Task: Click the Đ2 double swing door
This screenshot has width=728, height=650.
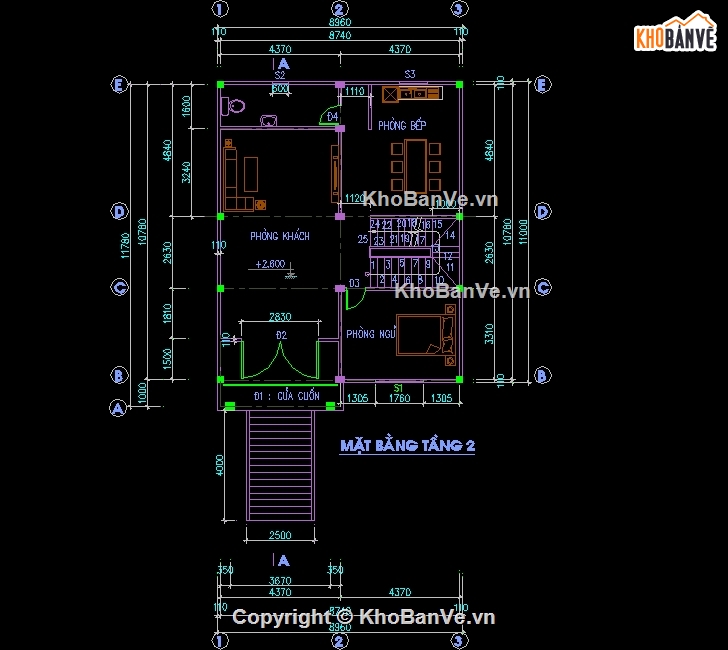Action: pyautogui.click(x=280, y=359)
